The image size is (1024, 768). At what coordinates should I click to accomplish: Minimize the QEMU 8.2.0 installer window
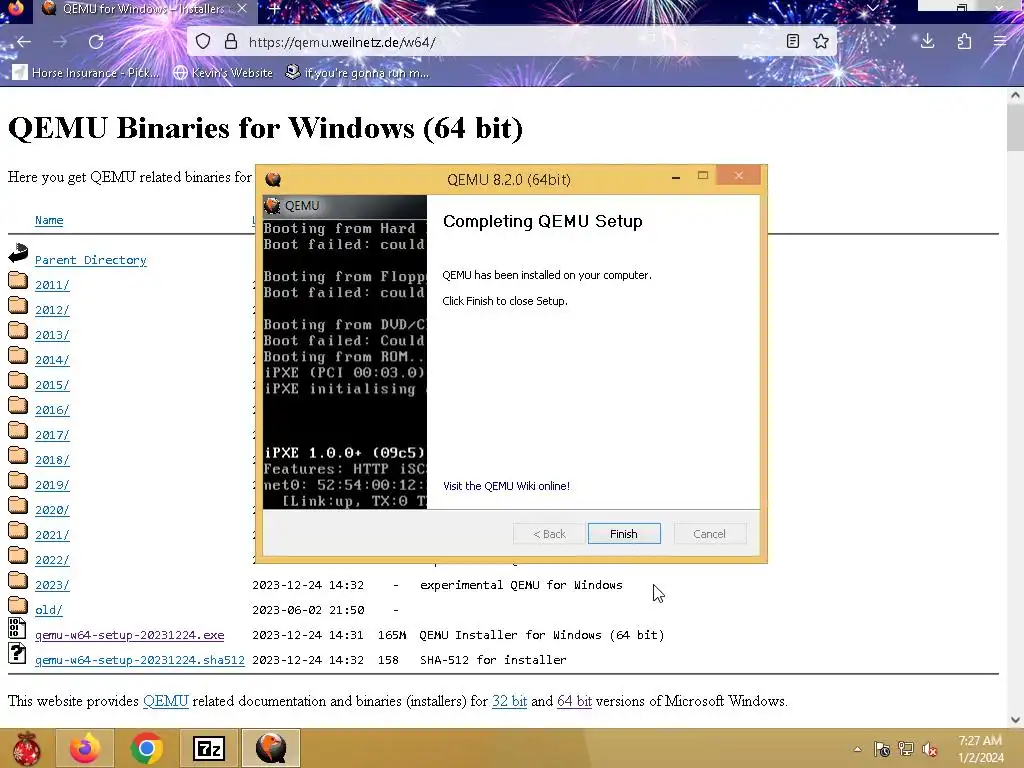676,176
